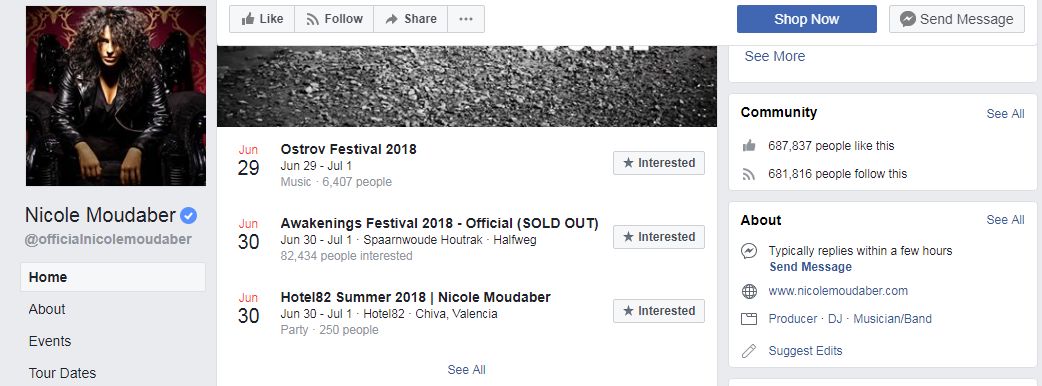Like the Nicole Moudaber page

(262, 19)
